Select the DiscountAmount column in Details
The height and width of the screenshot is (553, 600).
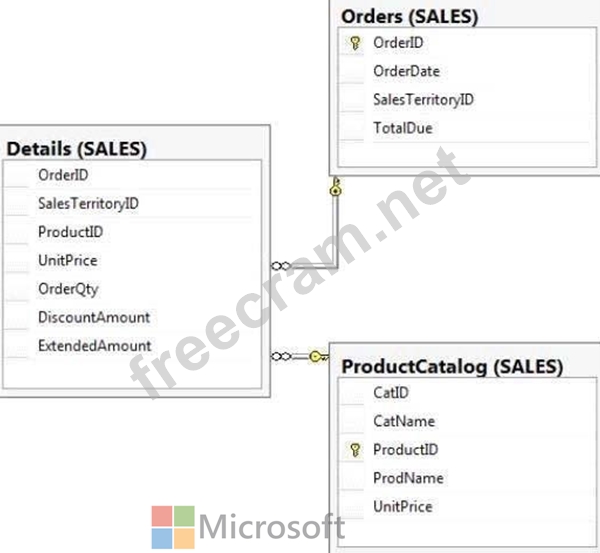132,317
